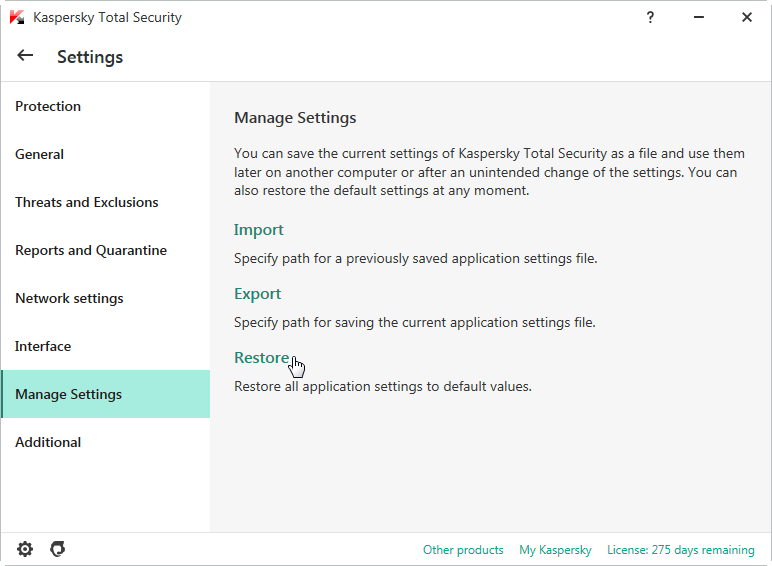Click the License days remaining link
This screenshot has height=566, width=772.
click(x=680, y=550)
